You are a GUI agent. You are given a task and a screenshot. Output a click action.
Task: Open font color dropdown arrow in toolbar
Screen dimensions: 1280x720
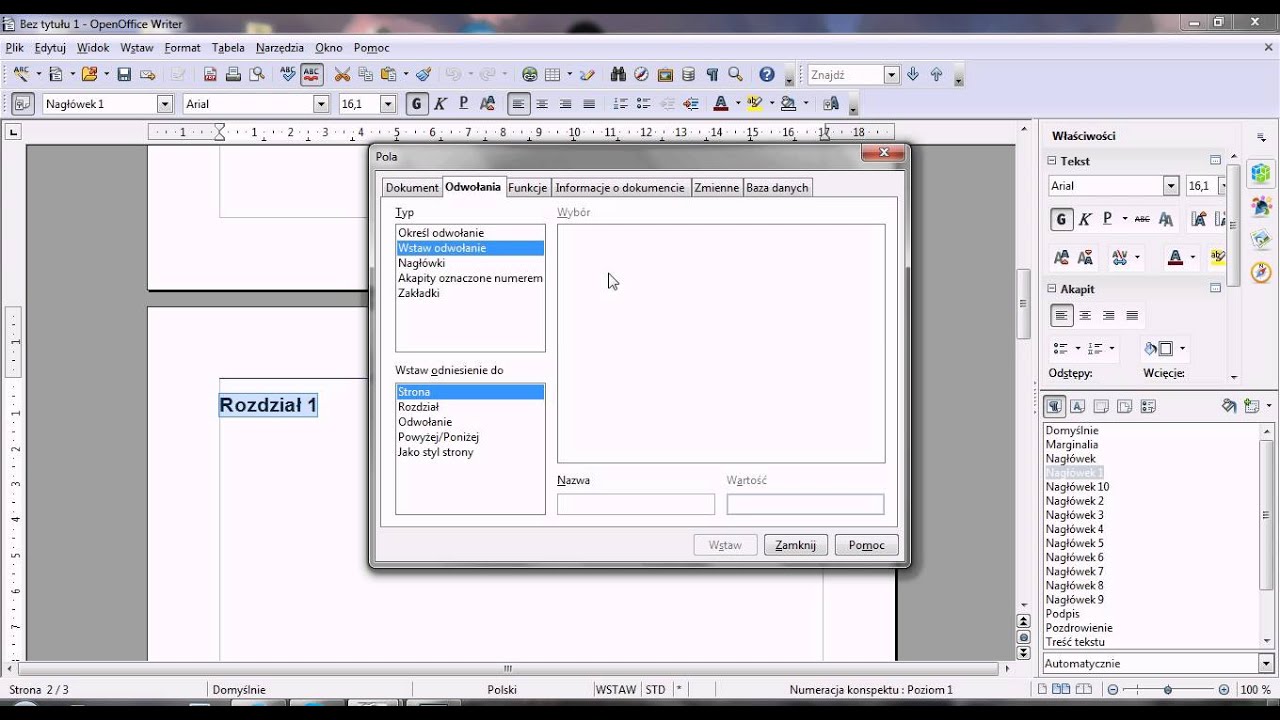[738, 104]
